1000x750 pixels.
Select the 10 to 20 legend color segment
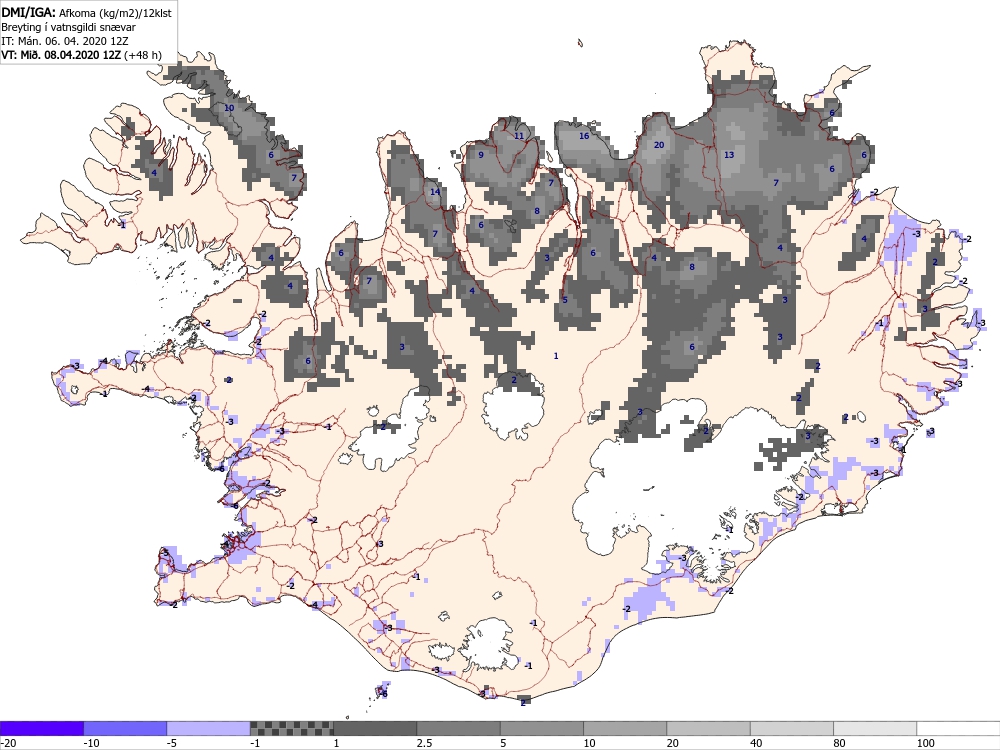coord(625,728)
